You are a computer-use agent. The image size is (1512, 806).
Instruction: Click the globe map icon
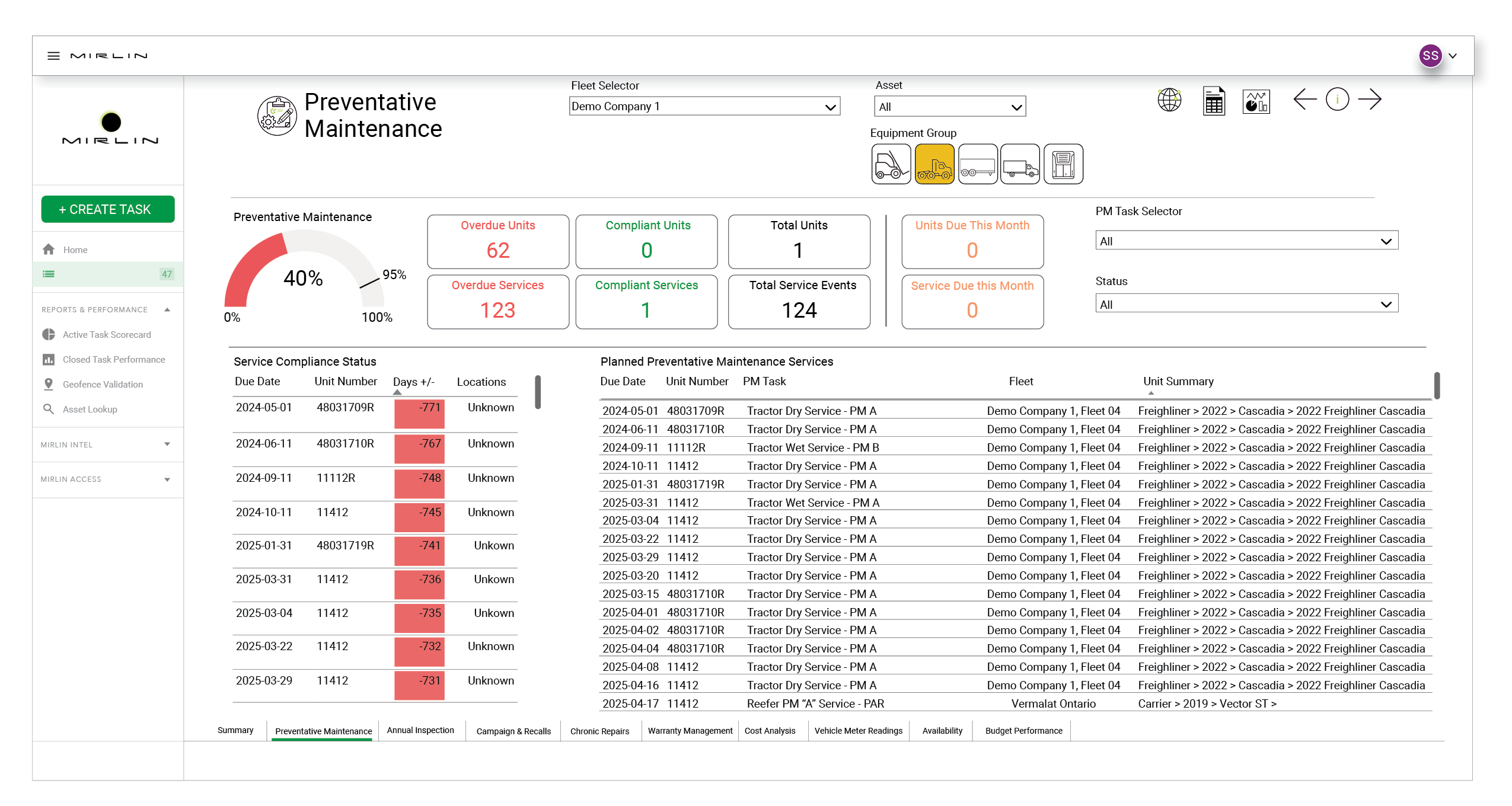point(1169,100)
